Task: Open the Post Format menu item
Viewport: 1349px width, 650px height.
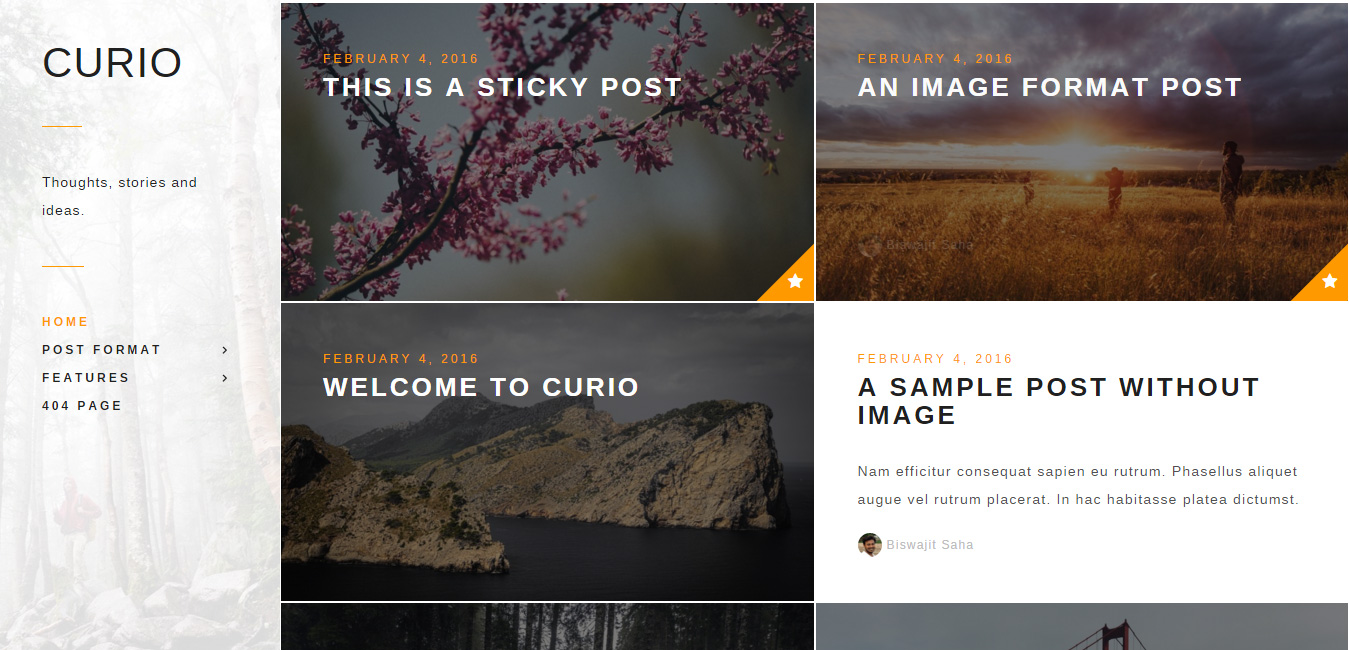Action: tap(102, 350)
